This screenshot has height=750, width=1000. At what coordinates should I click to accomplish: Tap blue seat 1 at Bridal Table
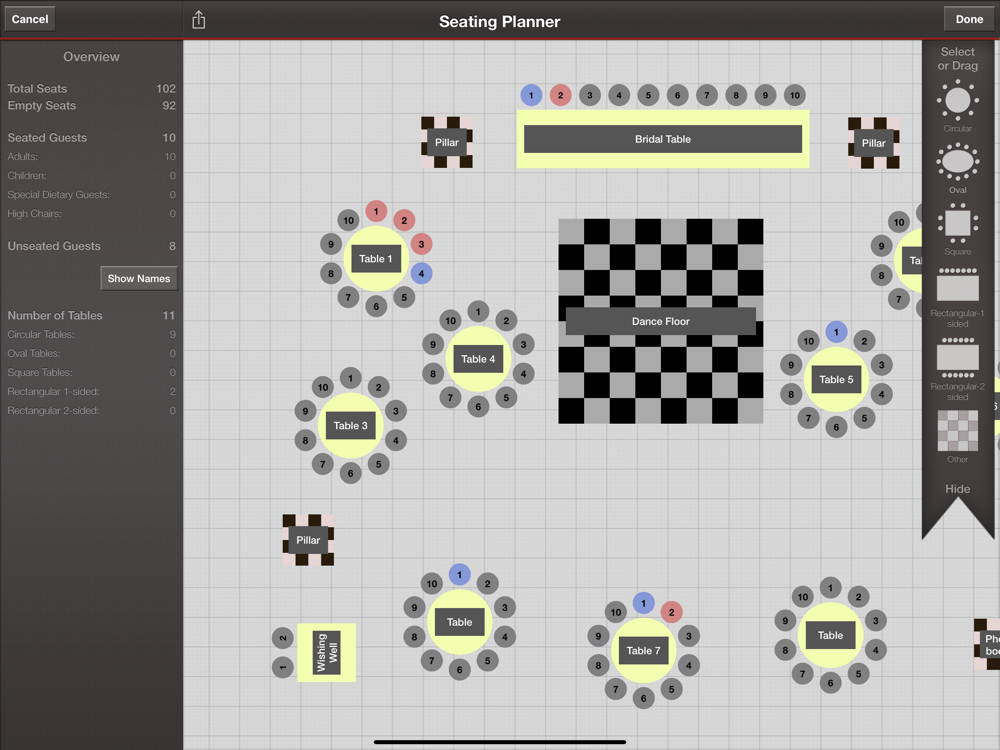[531, 96]
